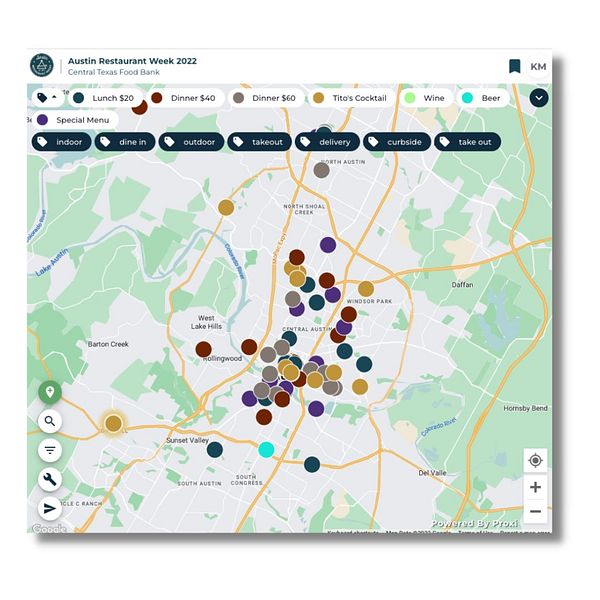Screen dimensions: 600x600
Task: Toggle the Wine category filter
Action: pos(426,98)
